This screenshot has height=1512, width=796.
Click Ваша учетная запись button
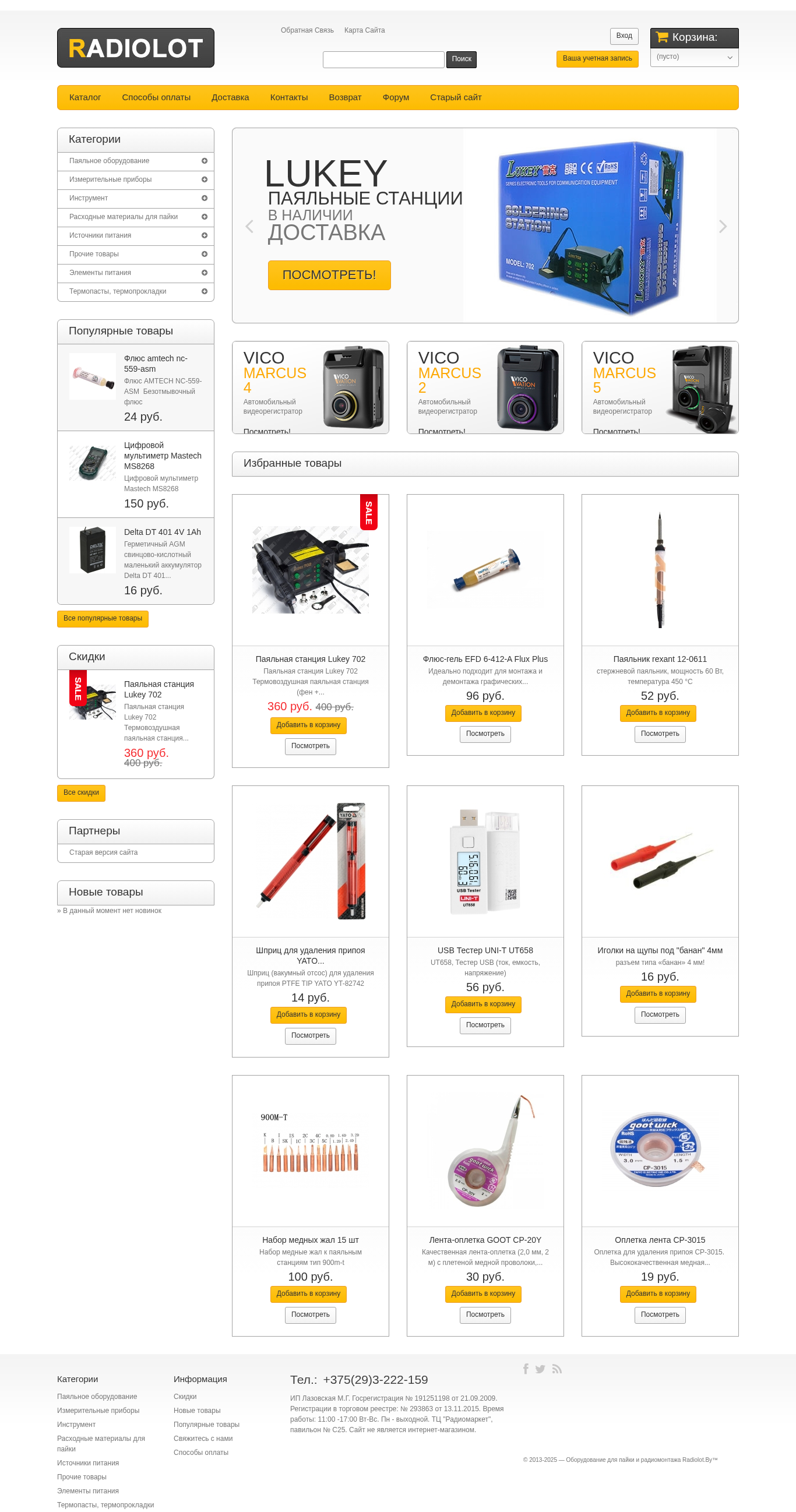pyautogui.click(x=597, y=59)
